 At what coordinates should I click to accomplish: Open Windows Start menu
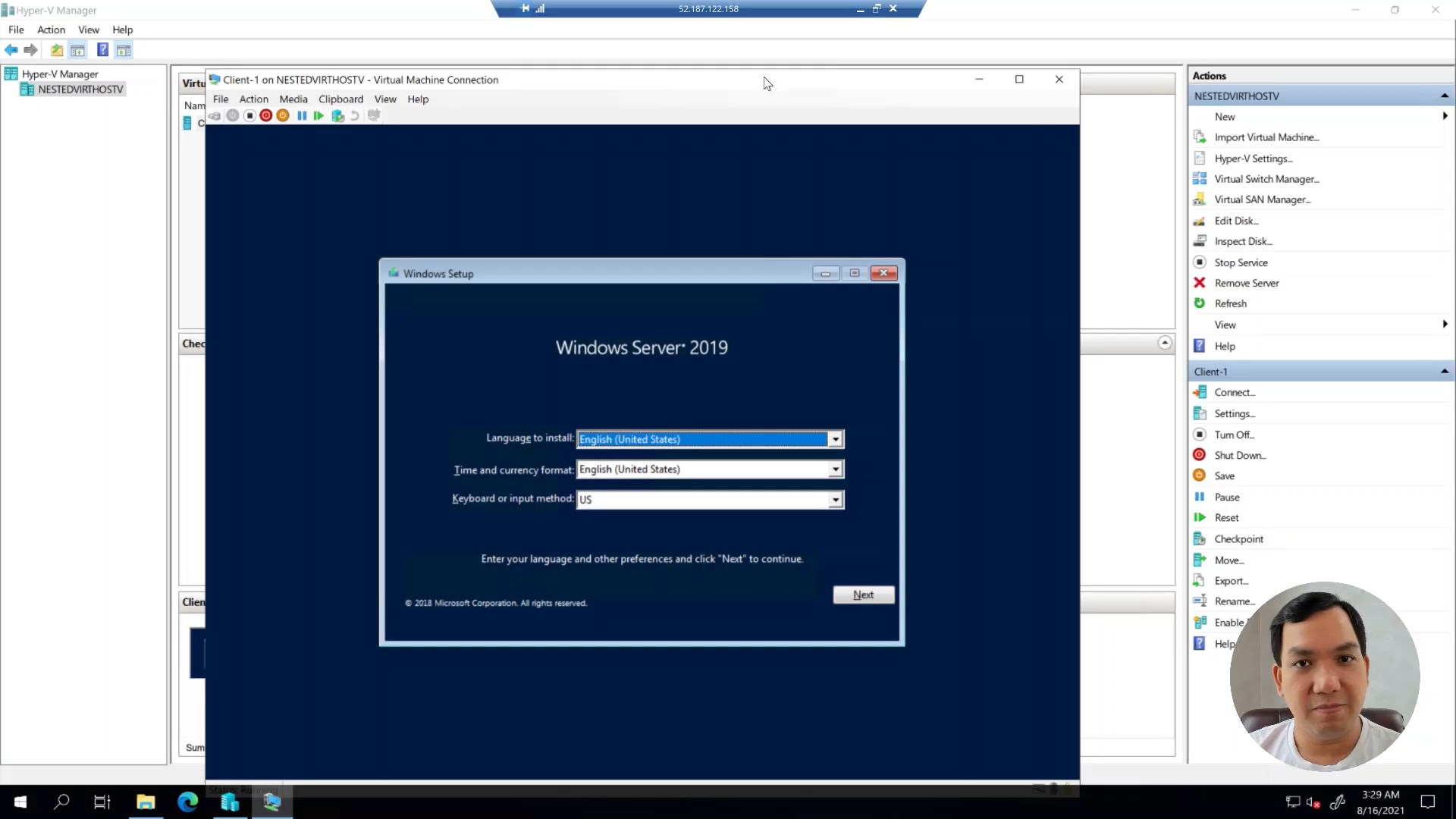coord(20,802)
